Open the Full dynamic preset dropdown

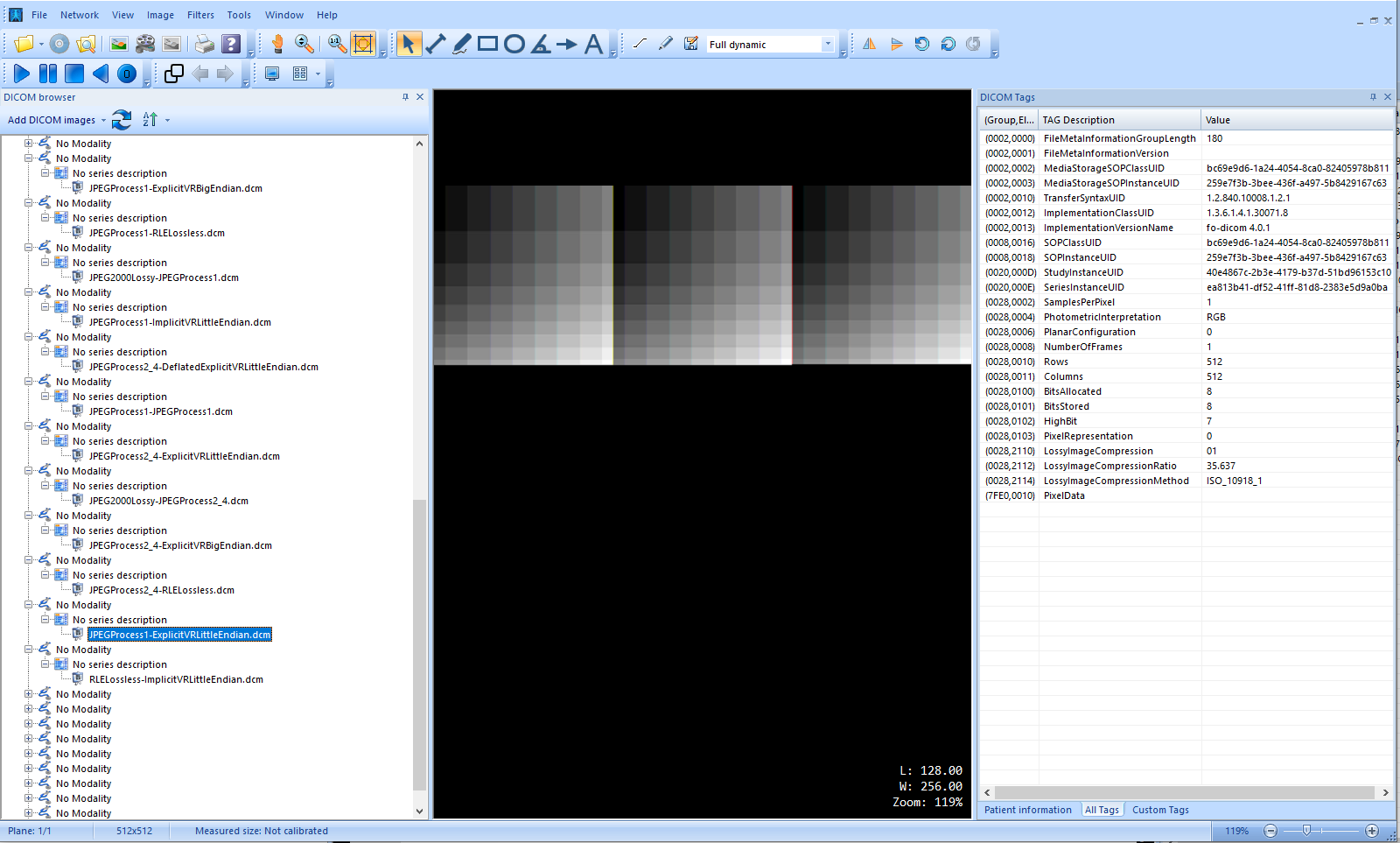click(x=828, y=44)
